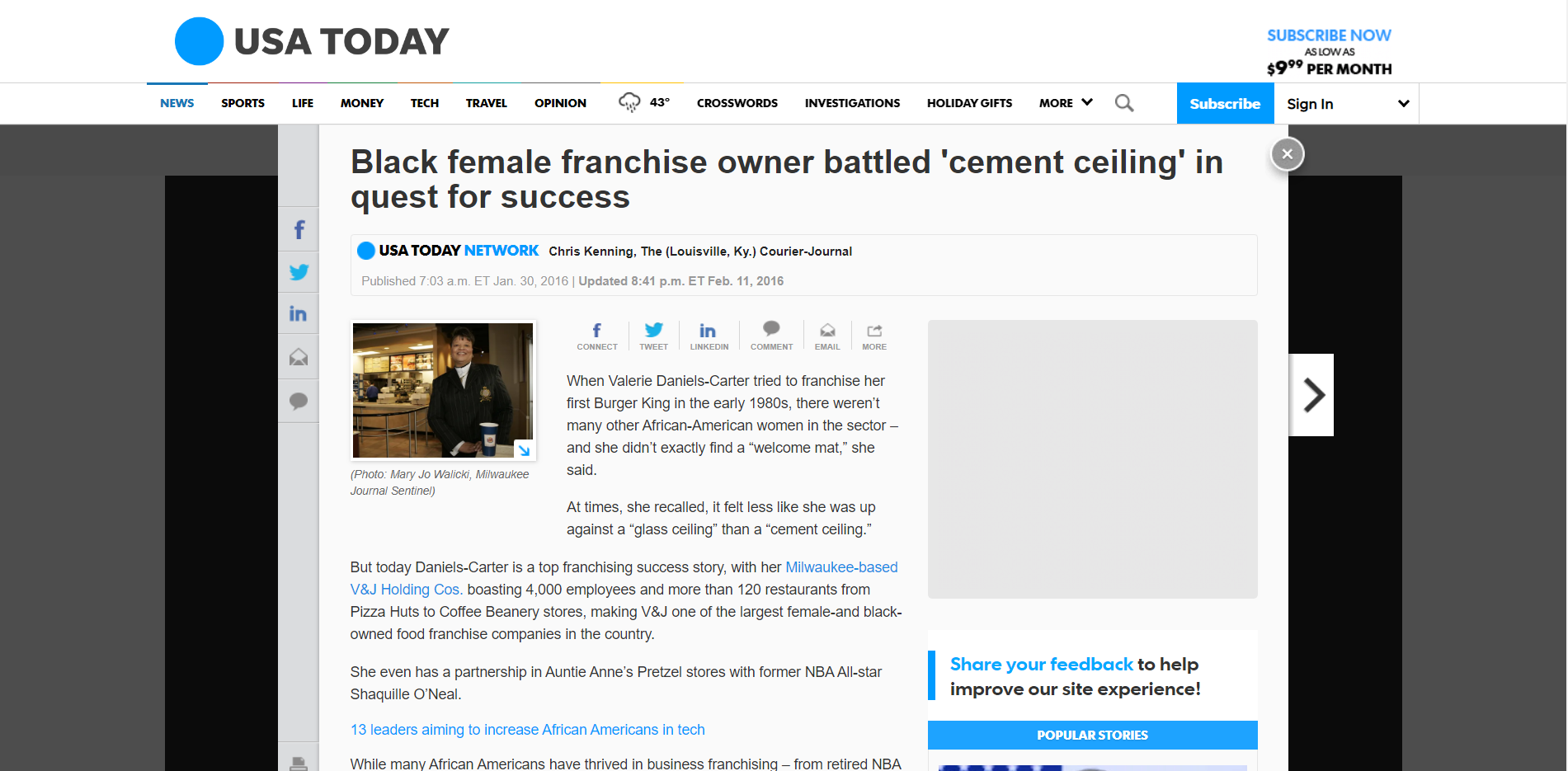Open the INVESTIGATIONS page
The height and width of the screenshot is (771, 1568).
[x=852, y=103]
